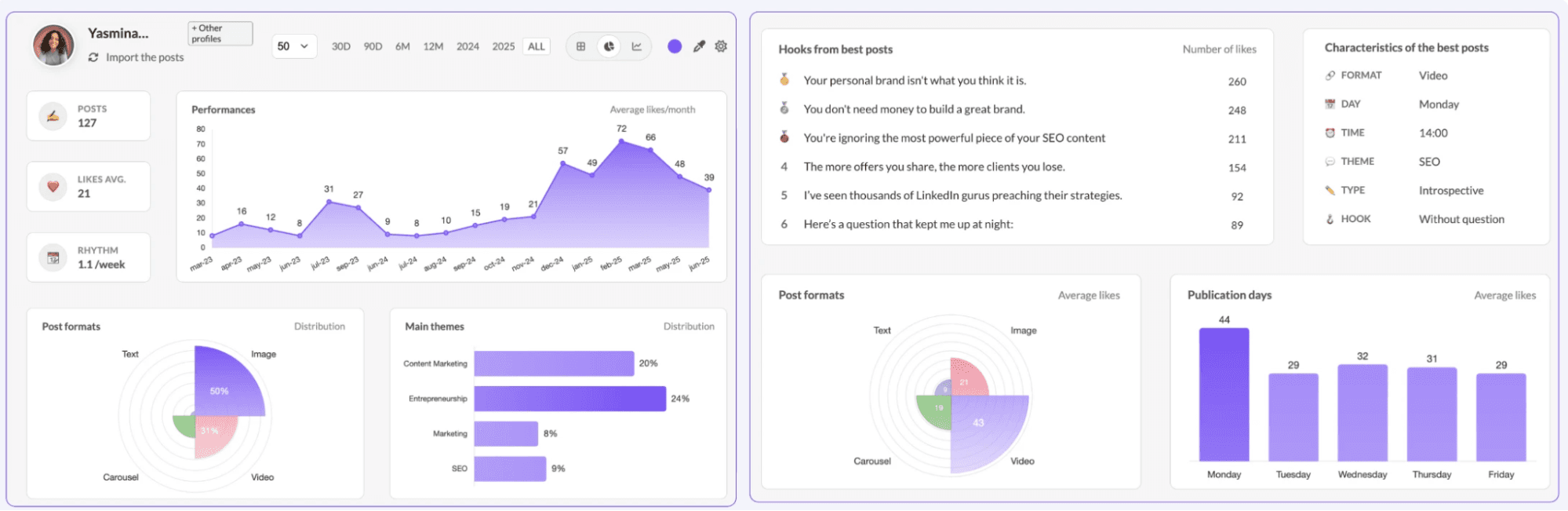Click the refresh icon beside Import the posts
Screen dimensions: 1568x511
(x=93, y=57)
